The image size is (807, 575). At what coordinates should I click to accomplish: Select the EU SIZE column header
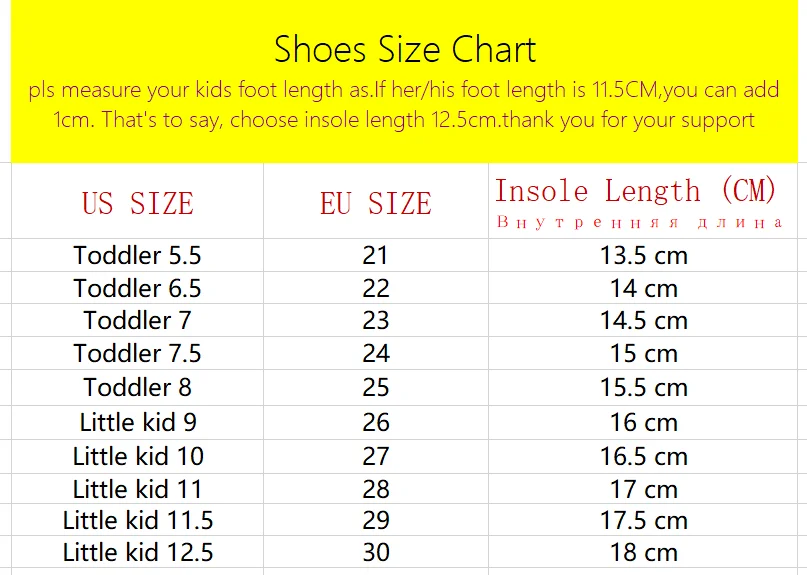(x=375, y=204)
